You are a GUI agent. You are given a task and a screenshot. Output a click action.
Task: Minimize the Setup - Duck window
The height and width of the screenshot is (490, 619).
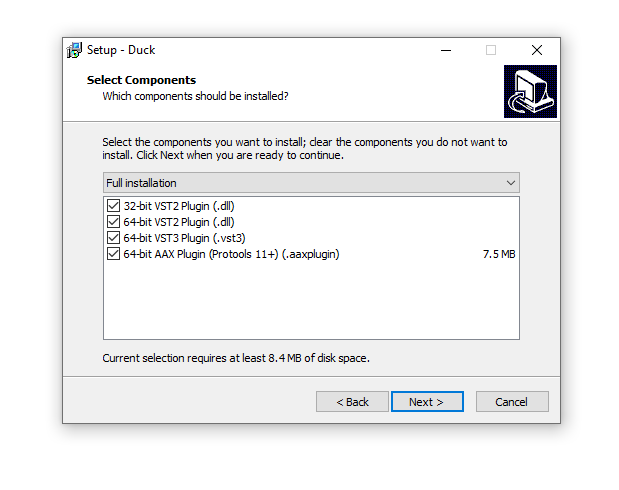tap(445, 50)
